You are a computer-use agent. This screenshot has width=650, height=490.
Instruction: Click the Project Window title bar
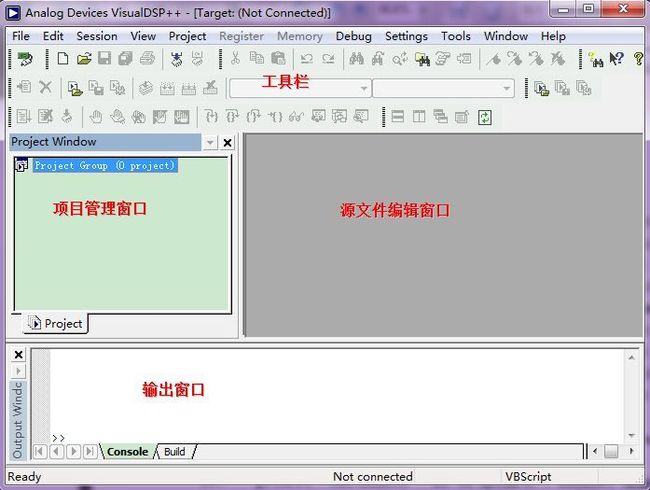[105, 142]
